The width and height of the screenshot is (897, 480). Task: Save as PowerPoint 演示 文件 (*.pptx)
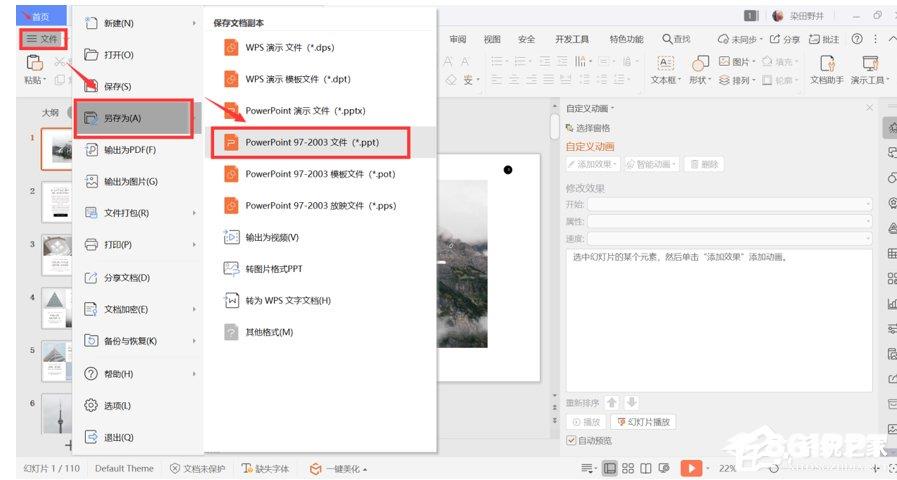coord(320,110)
